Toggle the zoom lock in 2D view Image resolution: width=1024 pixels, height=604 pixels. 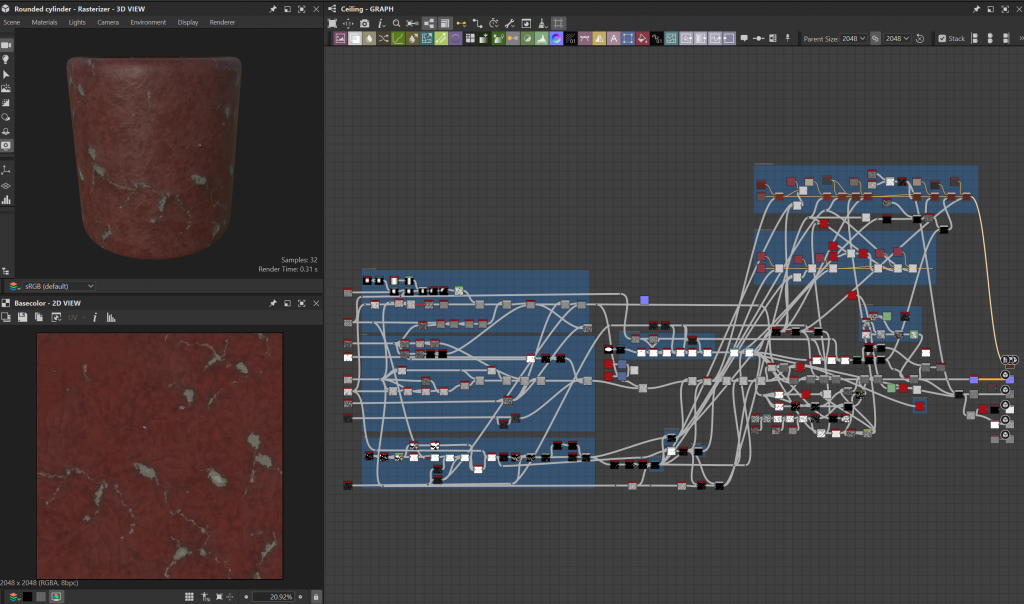point(316,597)
